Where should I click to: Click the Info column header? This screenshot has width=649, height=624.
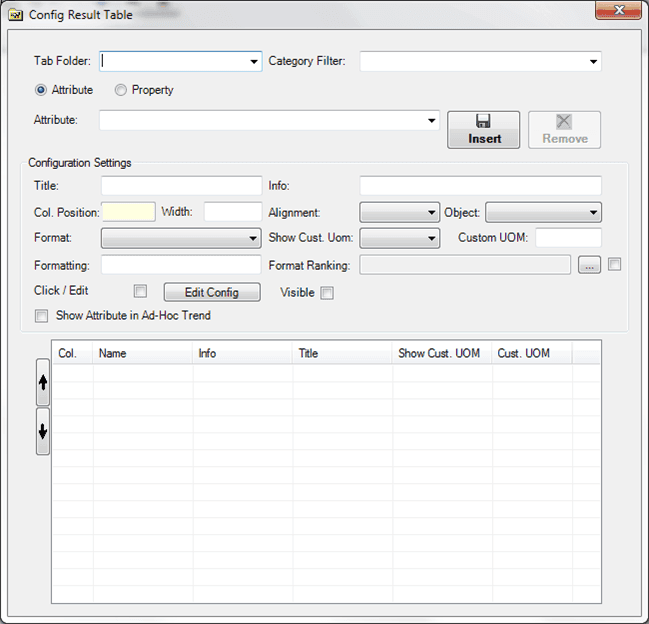tap(243, 353)
